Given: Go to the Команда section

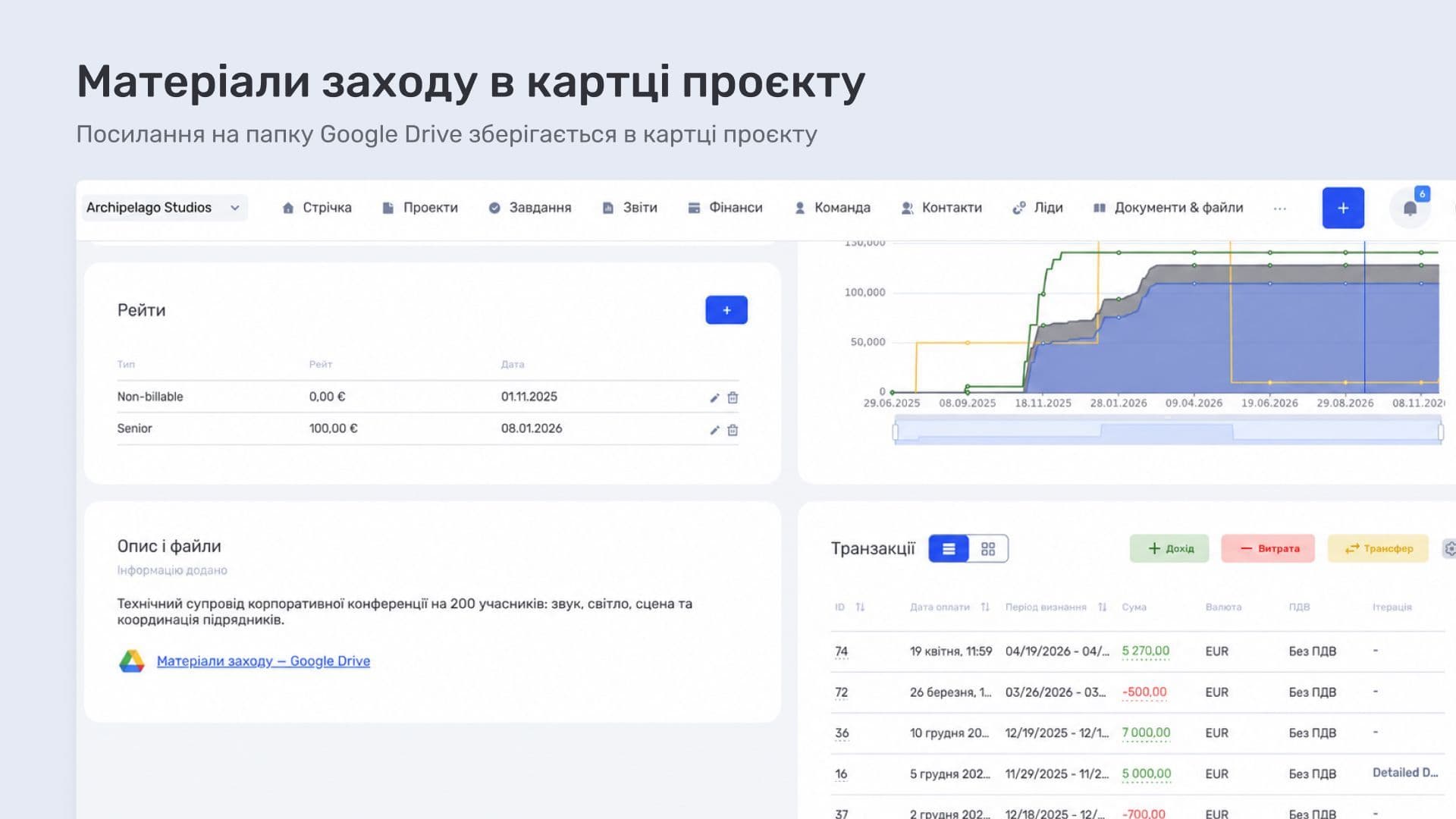Looking at the screenshot, I should tap(832, 208).
